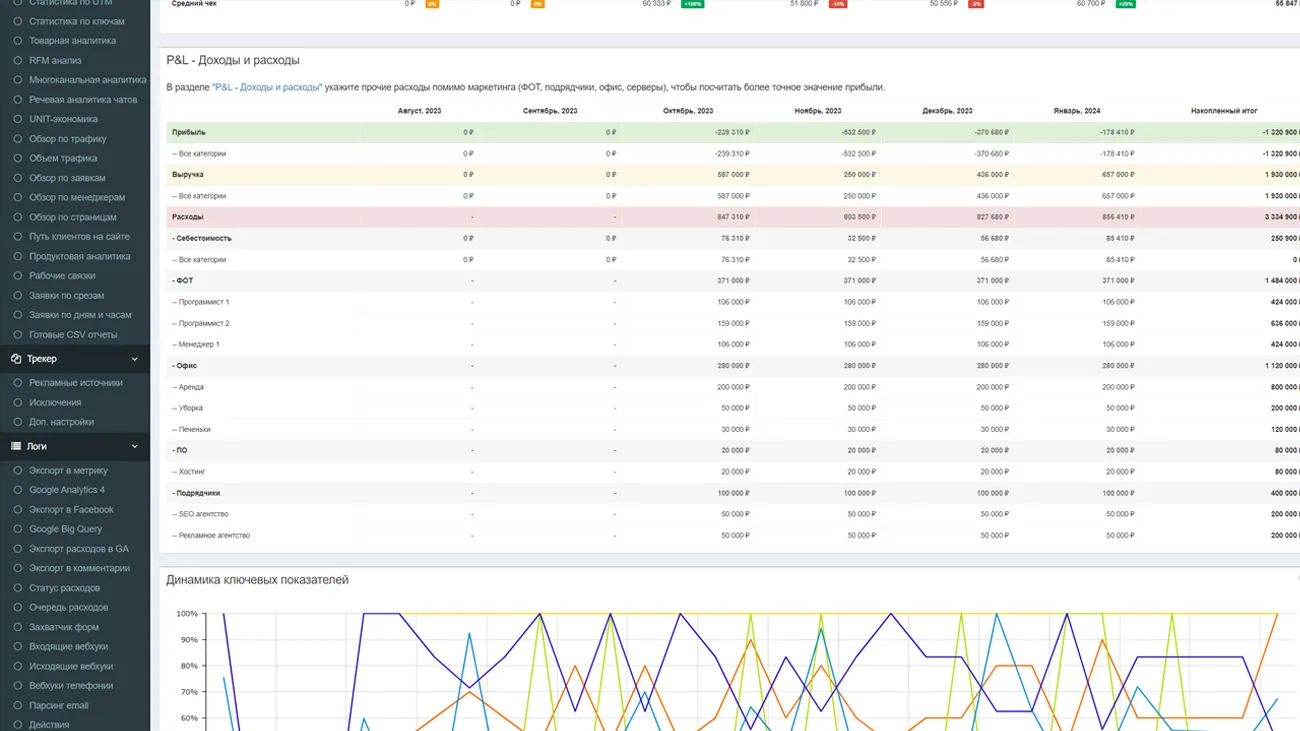This screenshot has width=1300, height=731.
Task: Open the P&L - Доходы и расходы link
Action: tap(267, 87)
